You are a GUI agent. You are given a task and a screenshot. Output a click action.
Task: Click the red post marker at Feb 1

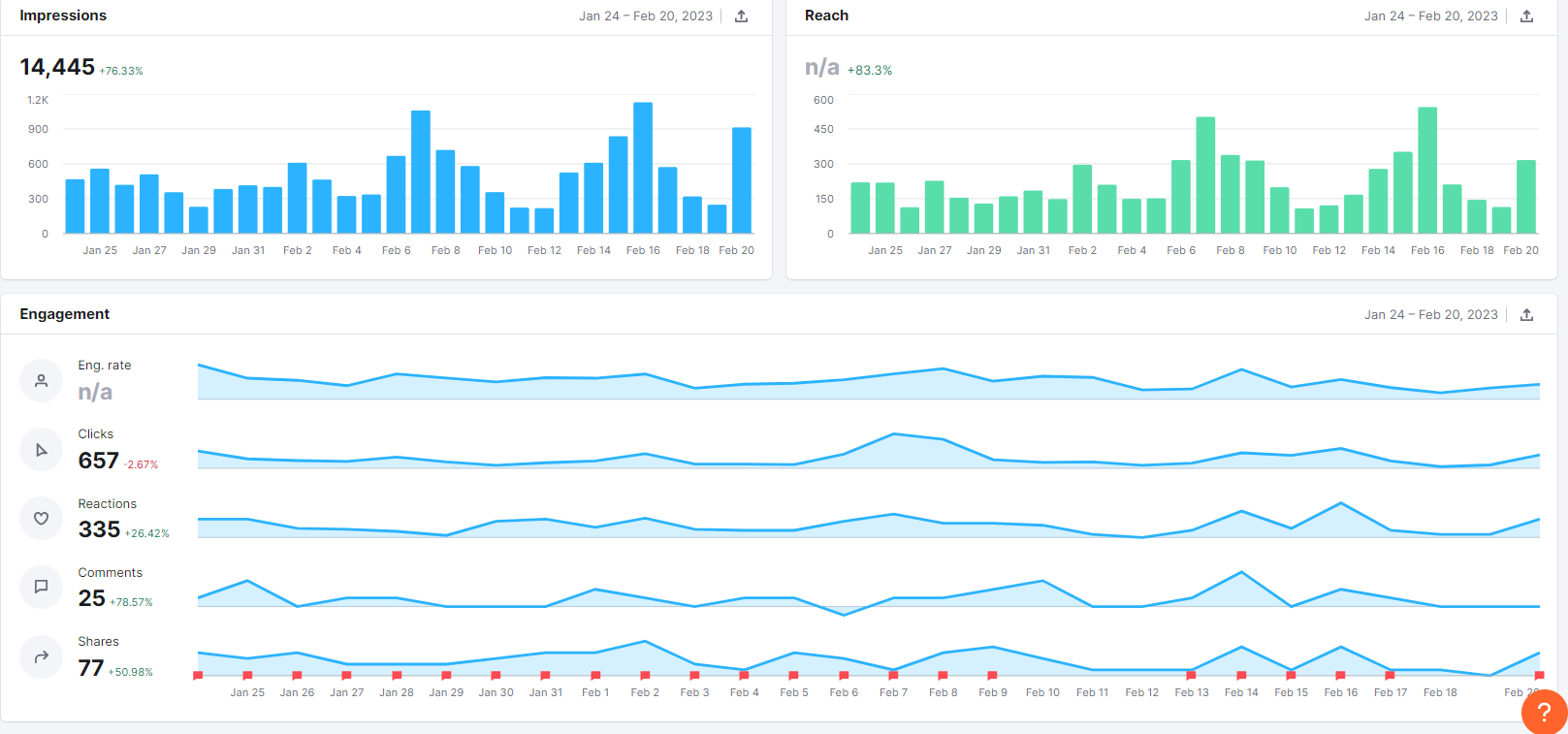point(595,675)
